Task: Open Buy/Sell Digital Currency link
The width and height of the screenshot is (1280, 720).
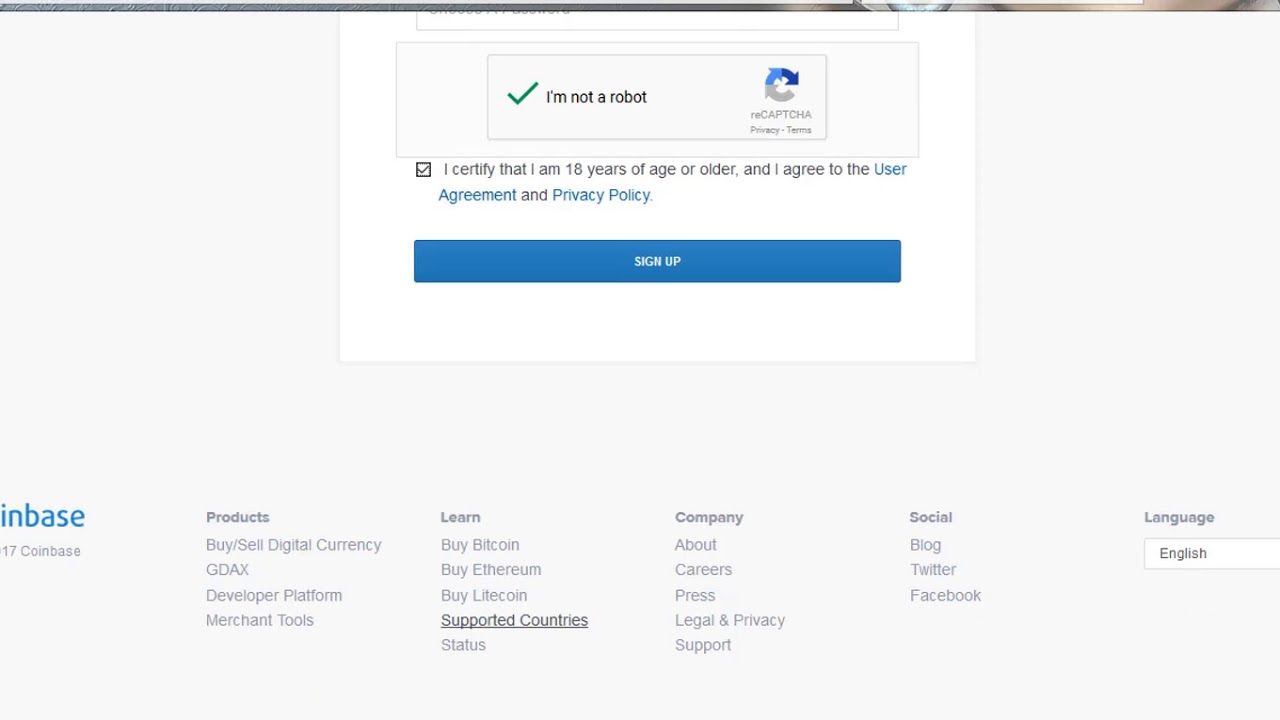Action: [x=293, y=545]
